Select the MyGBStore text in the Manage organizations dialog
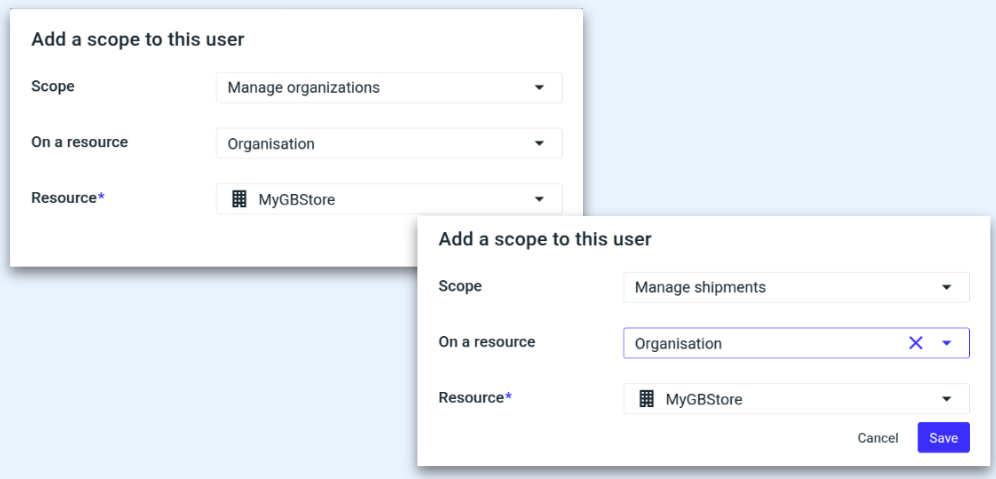996x479 pixels. click(x=297, y=199)
